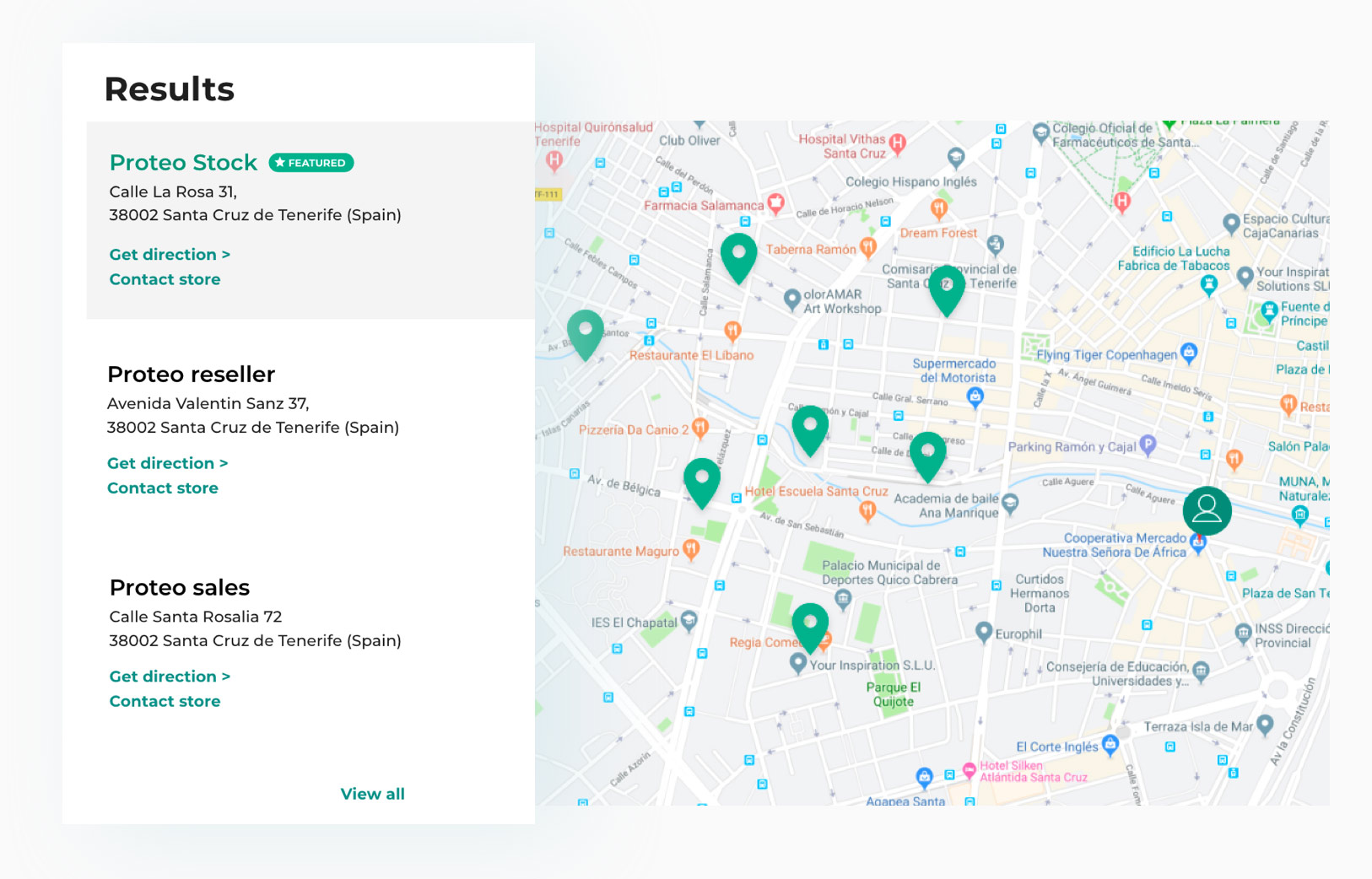
Task: Click Terraza Isla de Mar location pin
Action: [x=1265, y=724]
